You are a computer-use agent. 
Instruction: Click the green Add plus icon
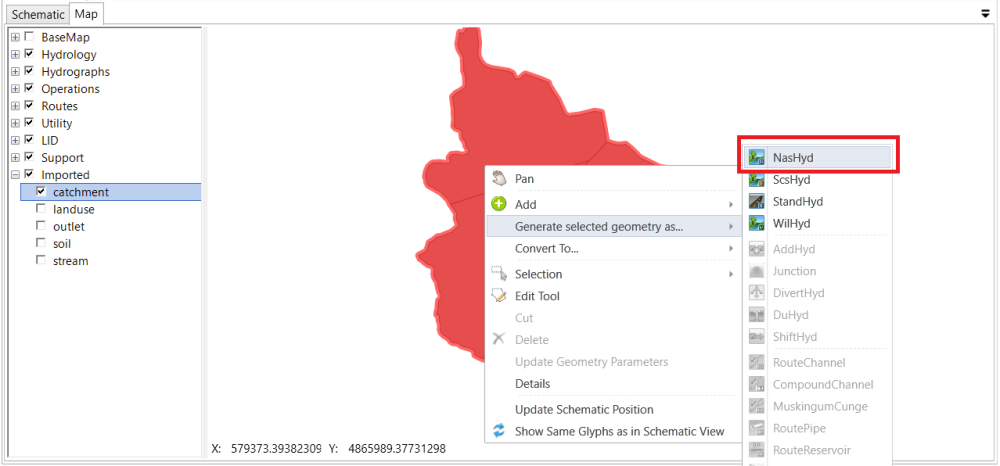coord(499,204)
